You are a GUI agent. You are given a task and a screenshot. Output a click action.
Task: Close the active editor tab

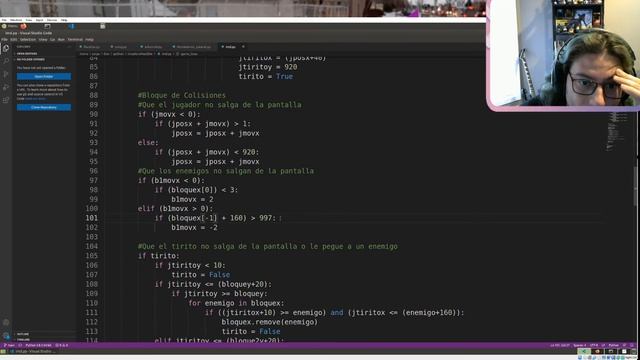[243, 47]
